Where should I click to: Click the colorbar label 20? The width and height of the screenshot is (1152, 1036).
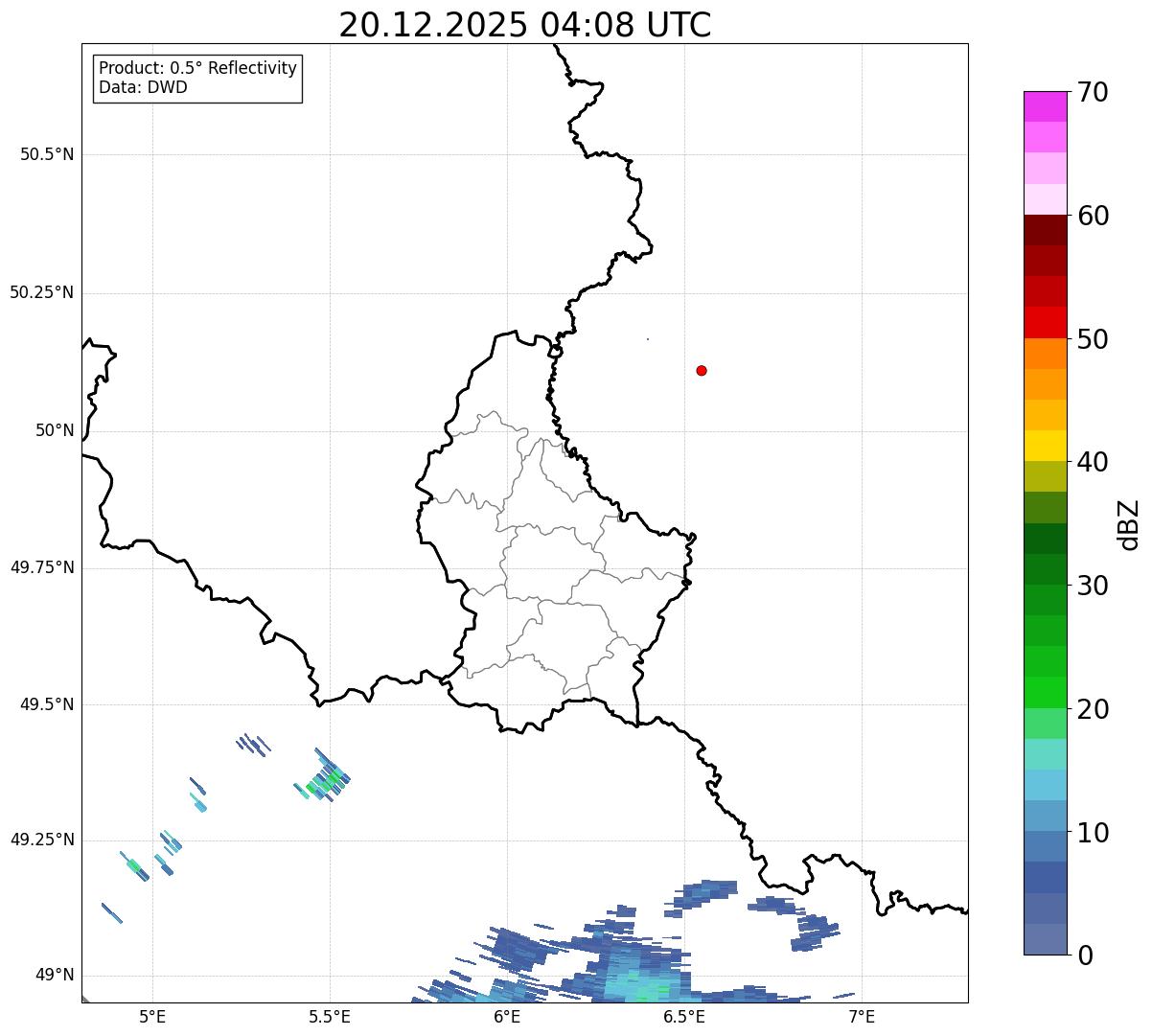tap(1093, 709)
